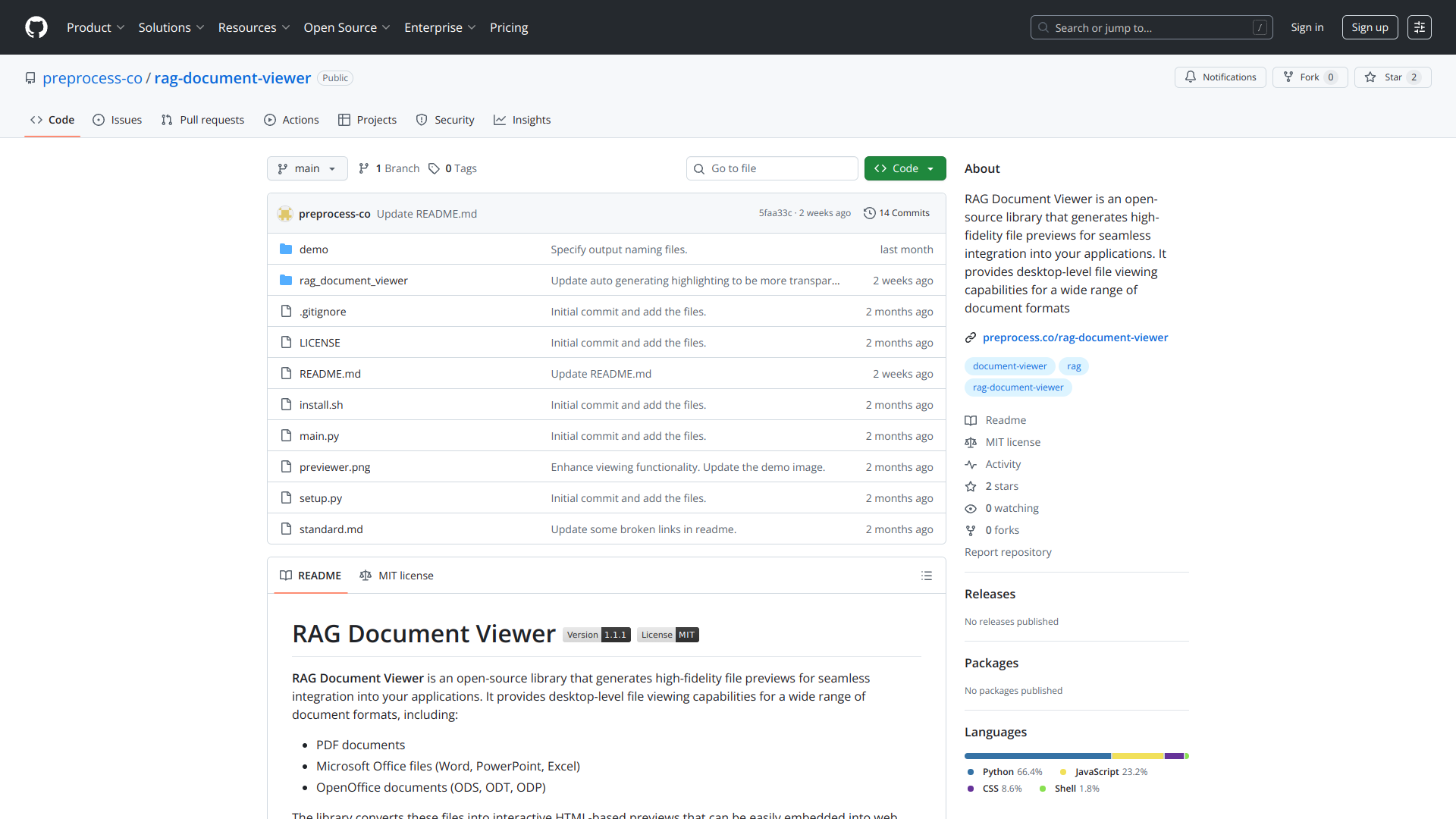Open the README table of contents icon

click(x=927, y=576)
